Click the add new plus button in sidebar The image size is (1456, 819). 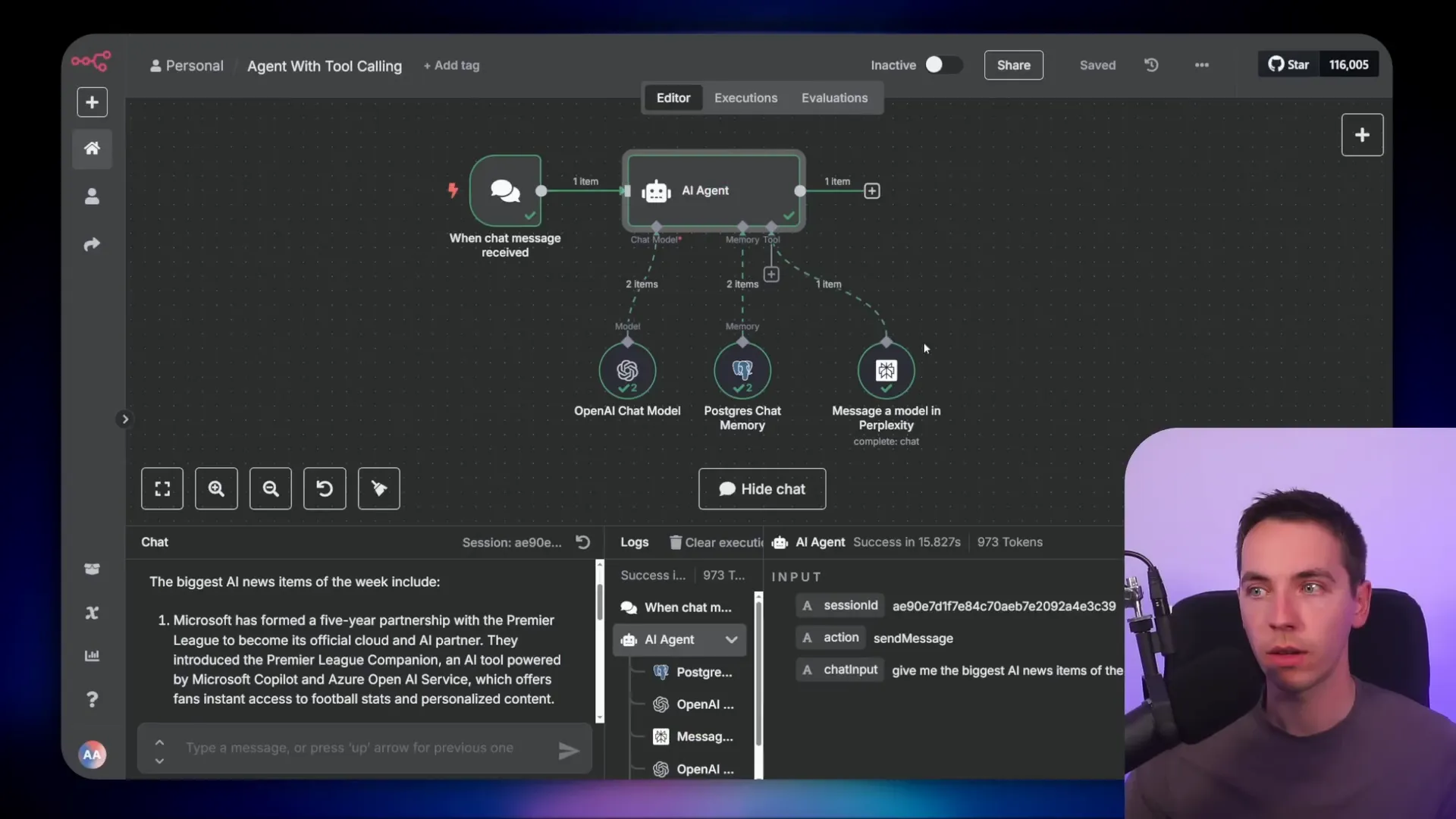tap(92, 102)
